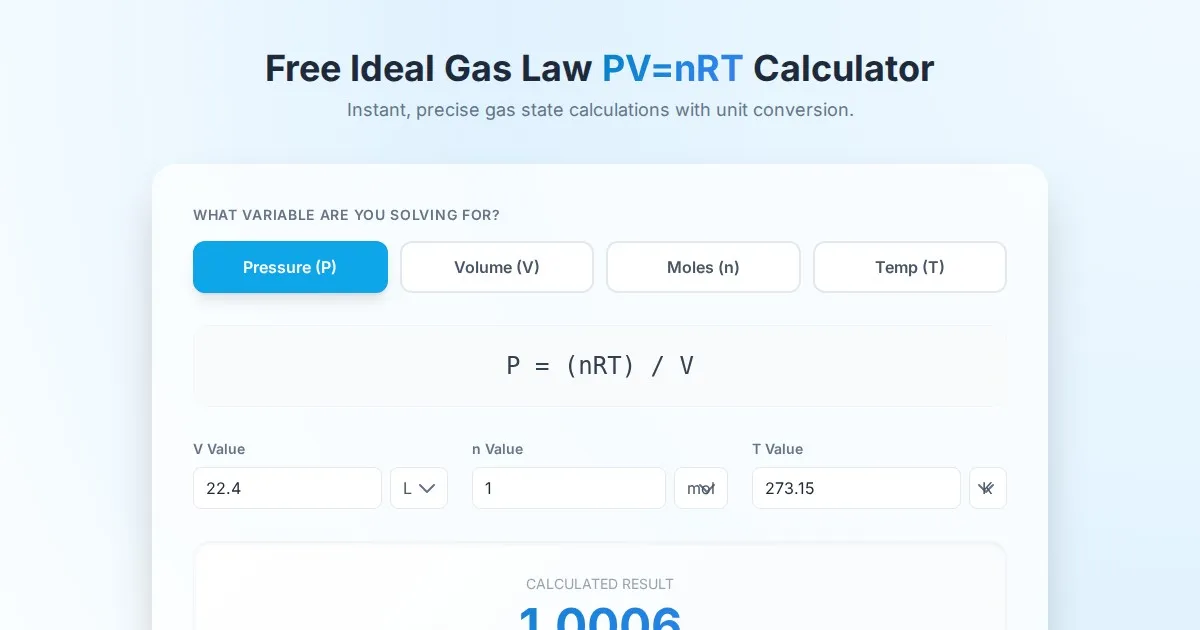1200x630 pixels.
Task: Click the "Calculated Result" caption
Action: point(599,584)
